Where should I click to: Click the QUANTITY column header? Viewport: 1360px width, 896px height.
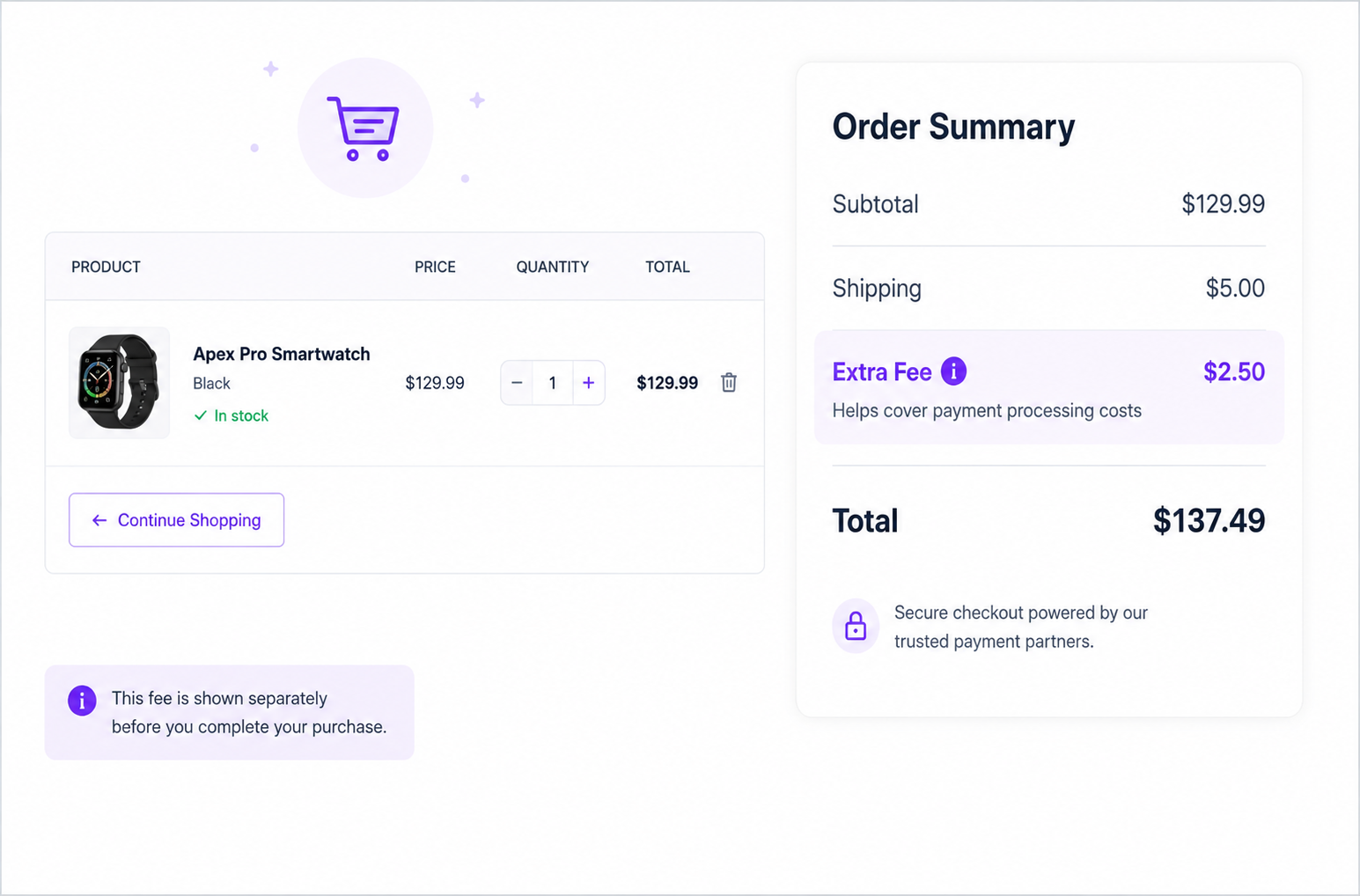(553, 267)
